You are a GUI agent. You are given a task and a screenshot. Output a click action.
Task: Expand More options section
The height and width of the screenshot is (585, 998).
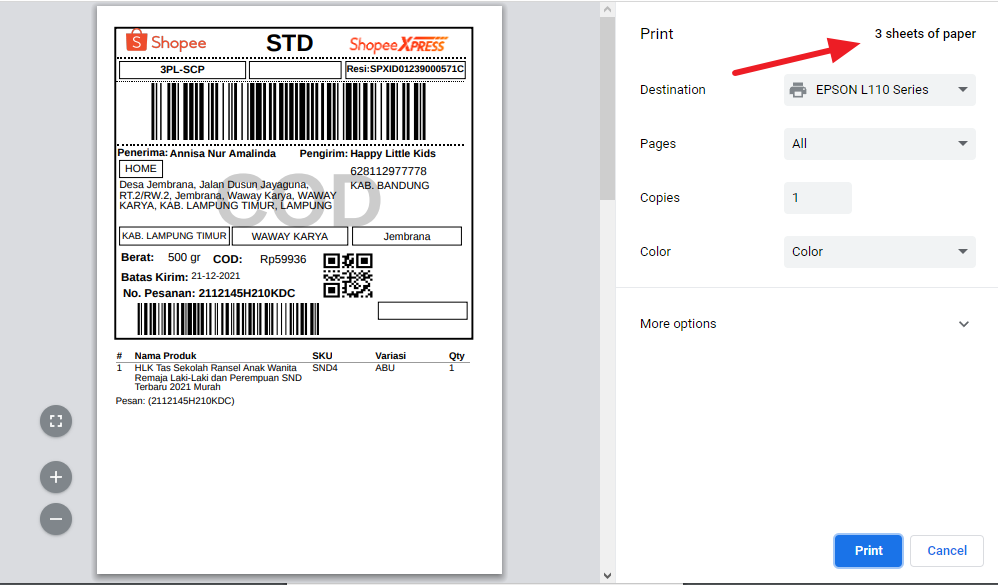805,323
